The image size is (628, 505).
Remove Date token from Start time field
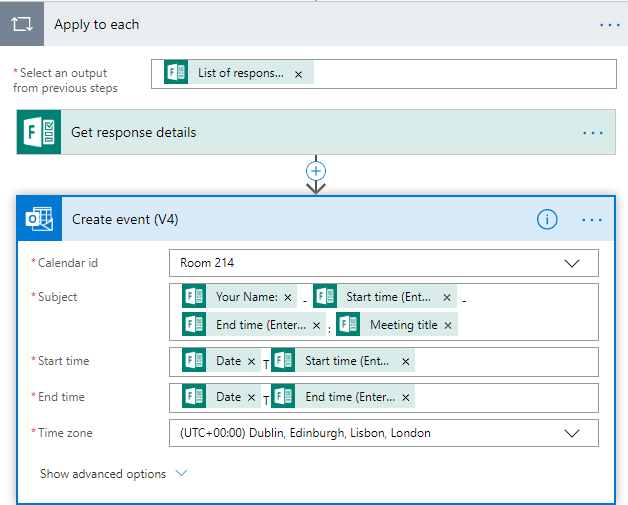pos(251,362)
